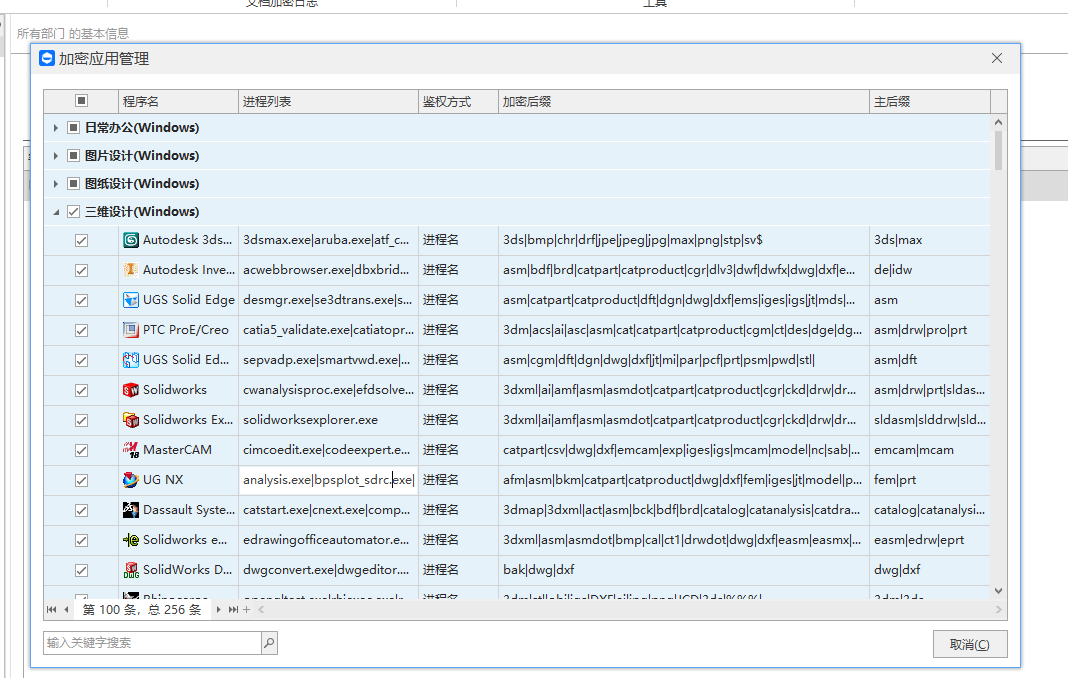Click the MasterCAM program icon

131,450
